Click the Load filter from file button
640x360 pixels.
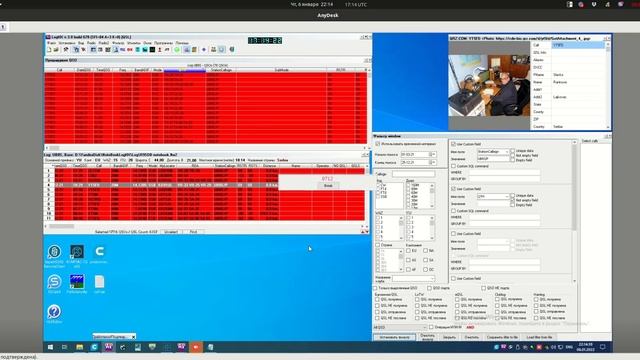coord(539,337)
